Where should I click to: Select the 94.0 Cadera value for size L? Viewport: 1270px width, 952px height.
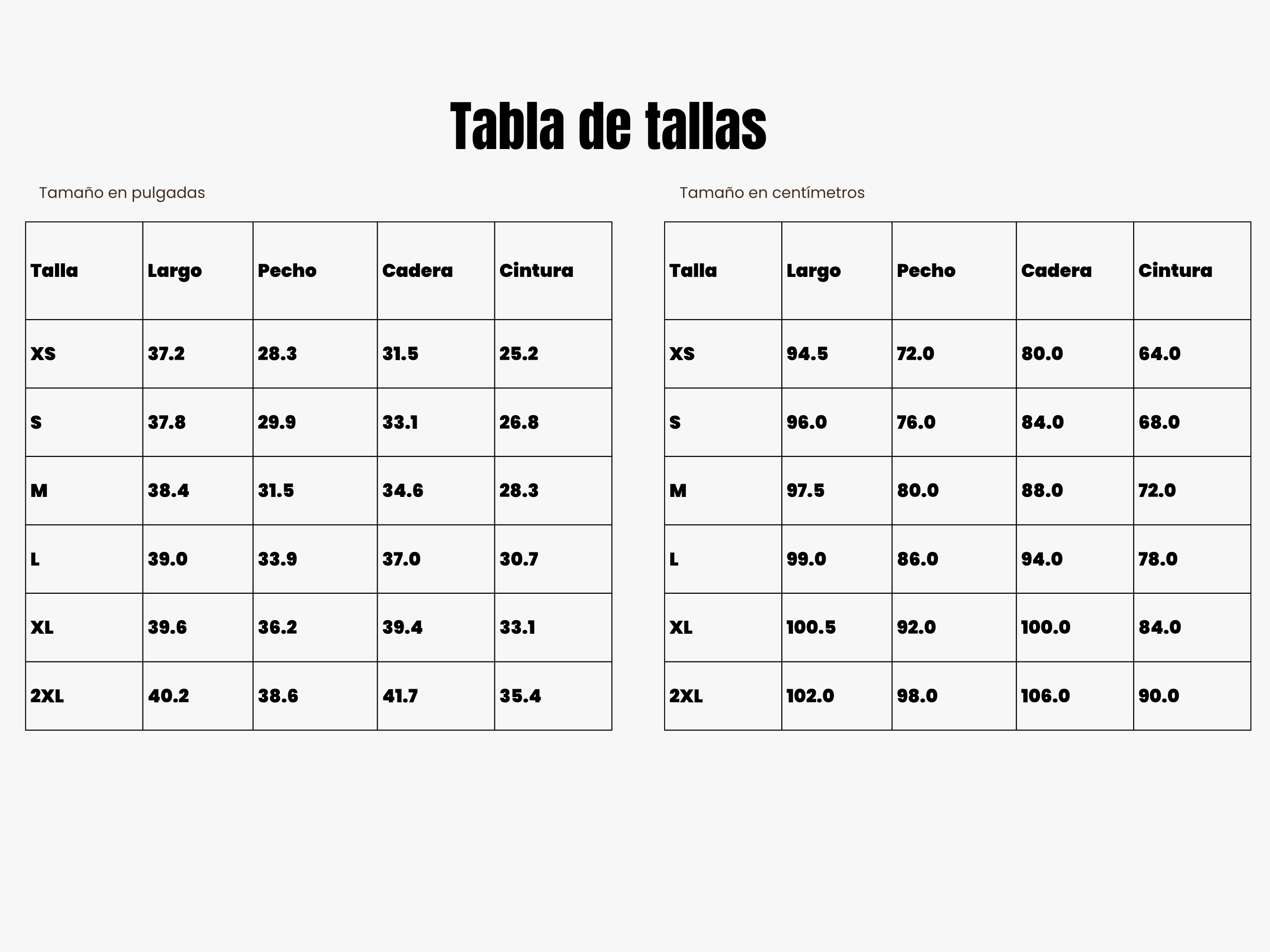pyautogui.click(x=1041, y=559)
